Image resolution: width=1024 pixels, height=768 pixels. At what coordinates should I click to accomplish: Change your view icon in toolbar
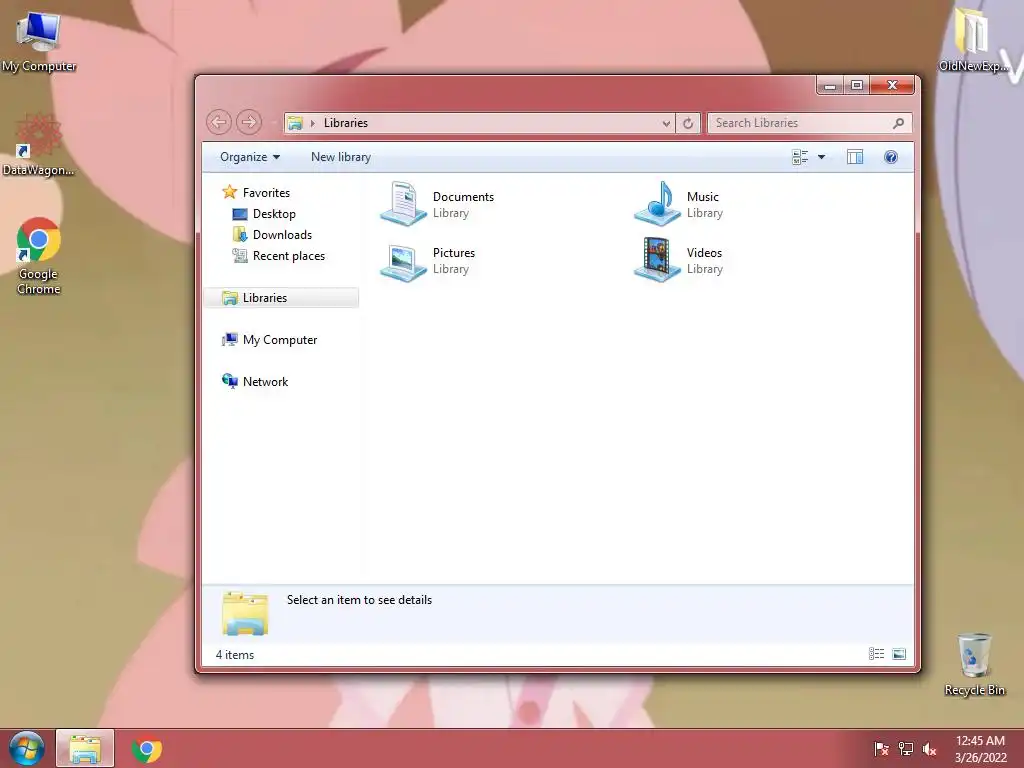[799, 157]
